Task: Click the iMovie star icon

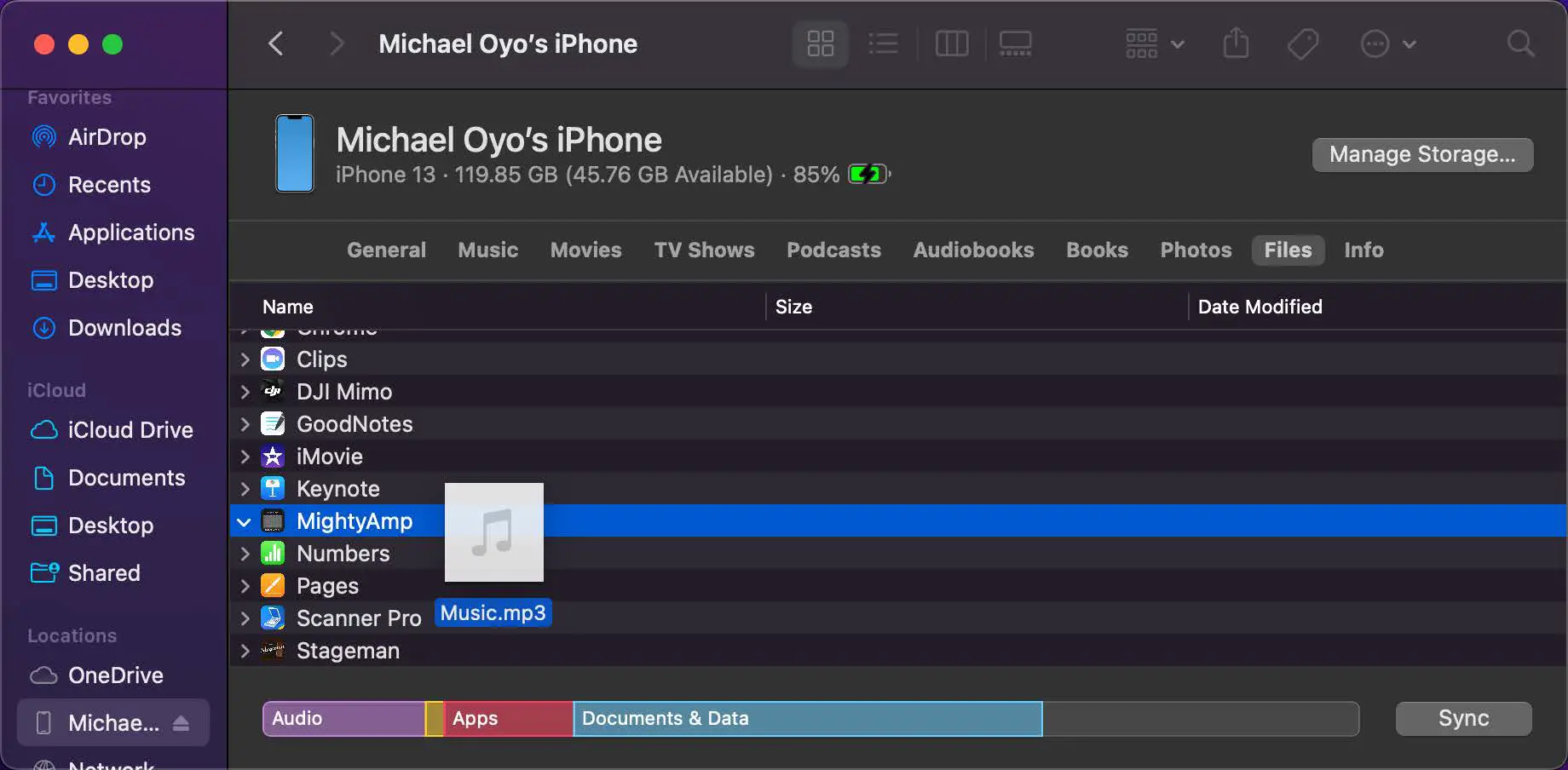Action: tap(272, 456)
